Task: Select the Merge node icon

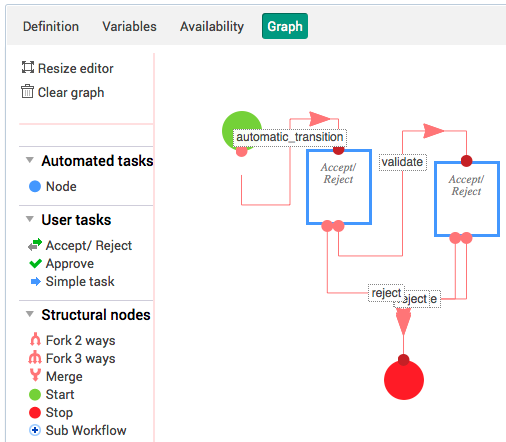Action: point(35,375)
